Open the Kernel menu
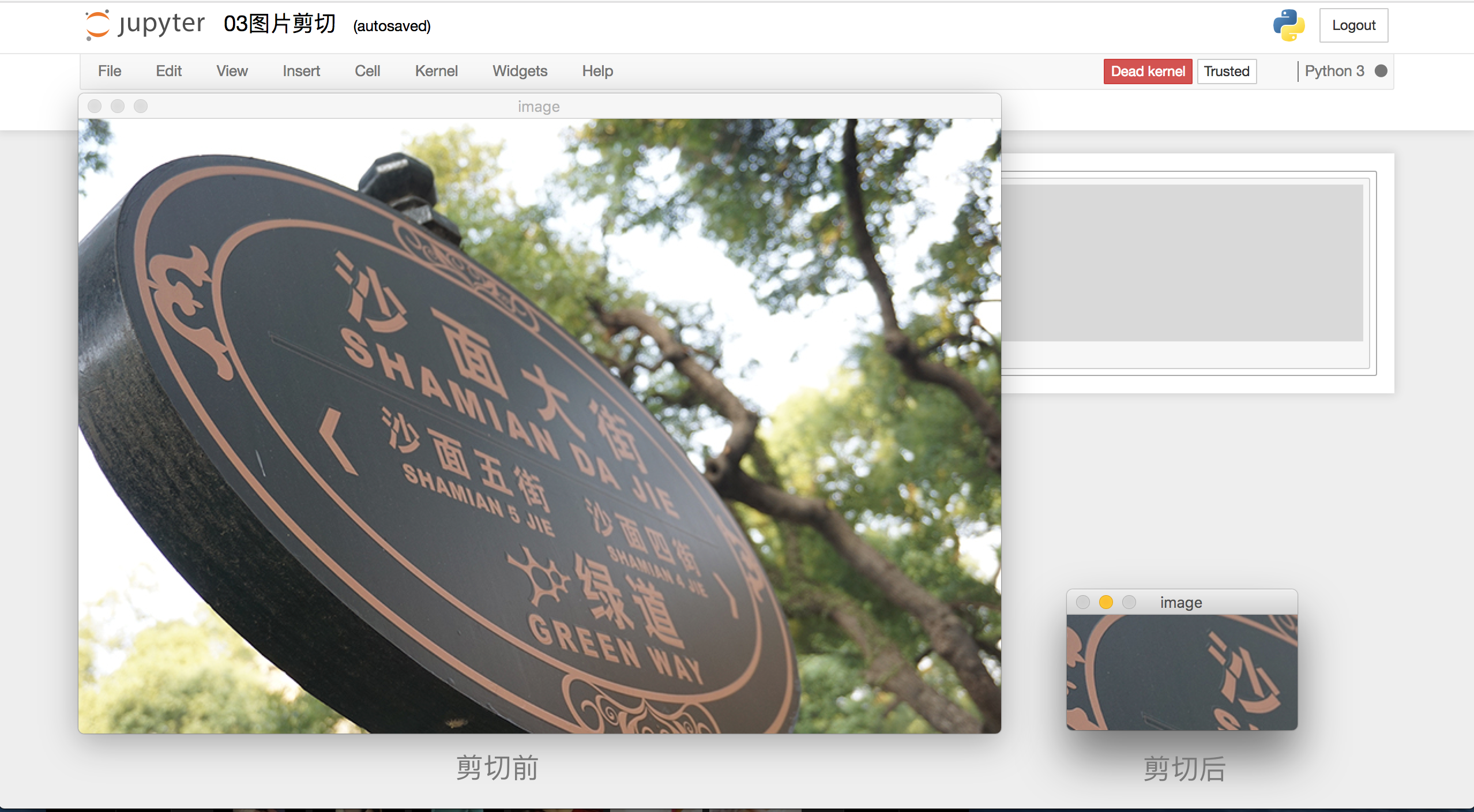Screen dimensions: 1474x812 pos(436,71)
